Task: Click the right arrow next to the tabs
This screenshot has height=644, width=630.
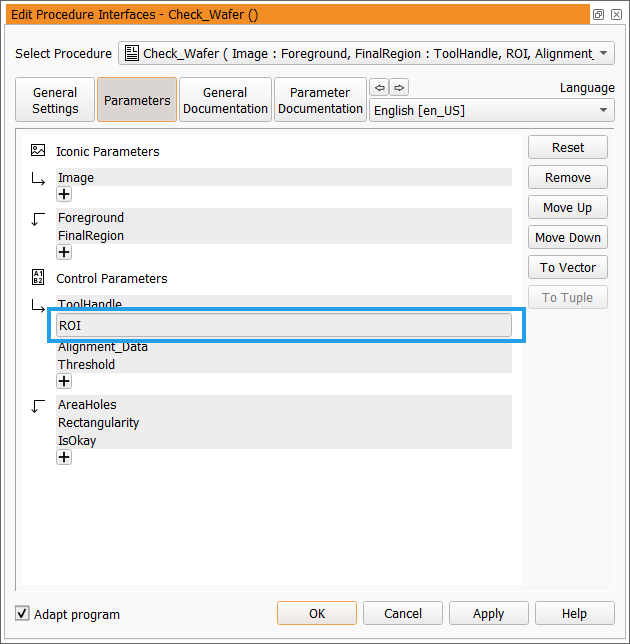Action: pos(399,87)
